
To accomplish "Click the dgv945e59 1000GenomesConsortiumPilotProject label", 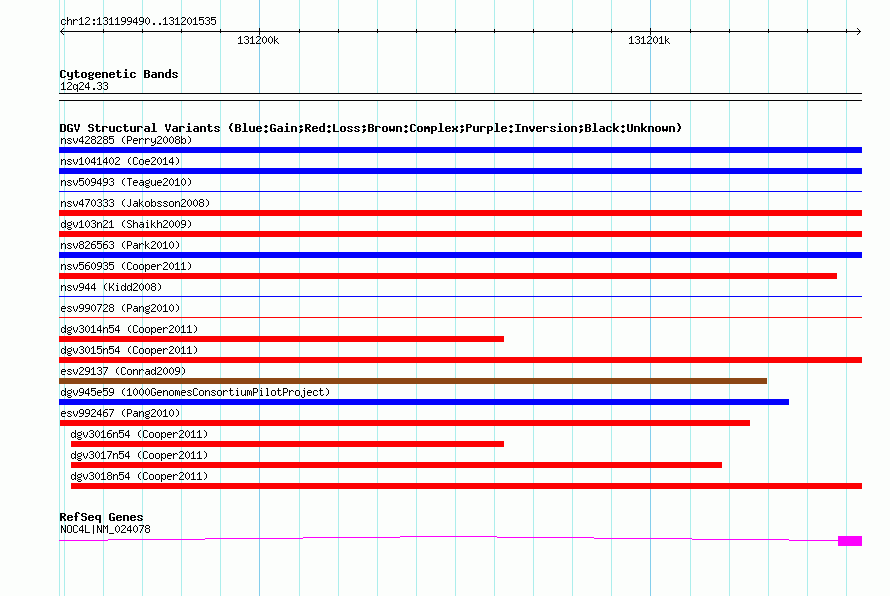I will (195, 392).
